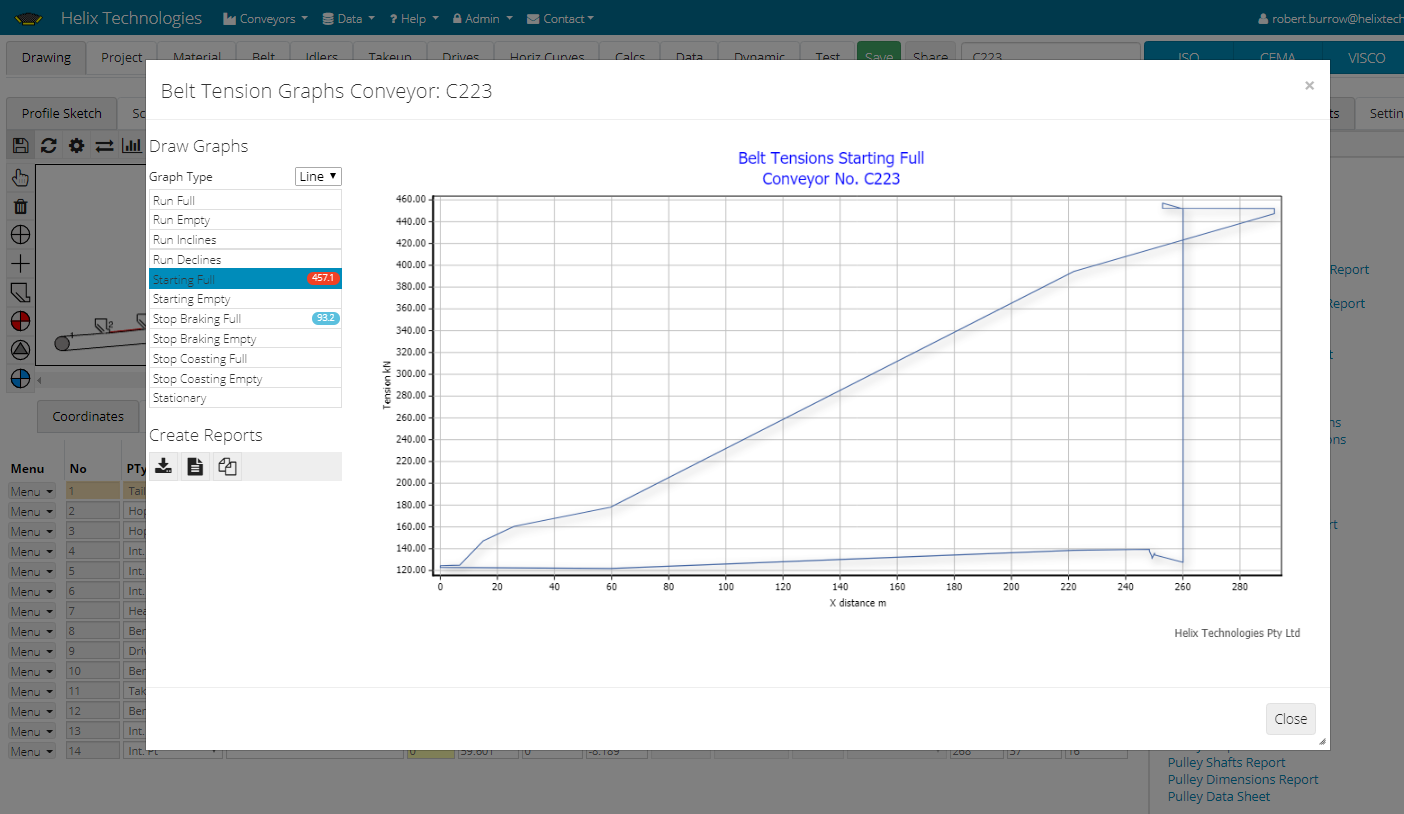
Task: Switch to the Drawing tab
Action: point(46,57)
